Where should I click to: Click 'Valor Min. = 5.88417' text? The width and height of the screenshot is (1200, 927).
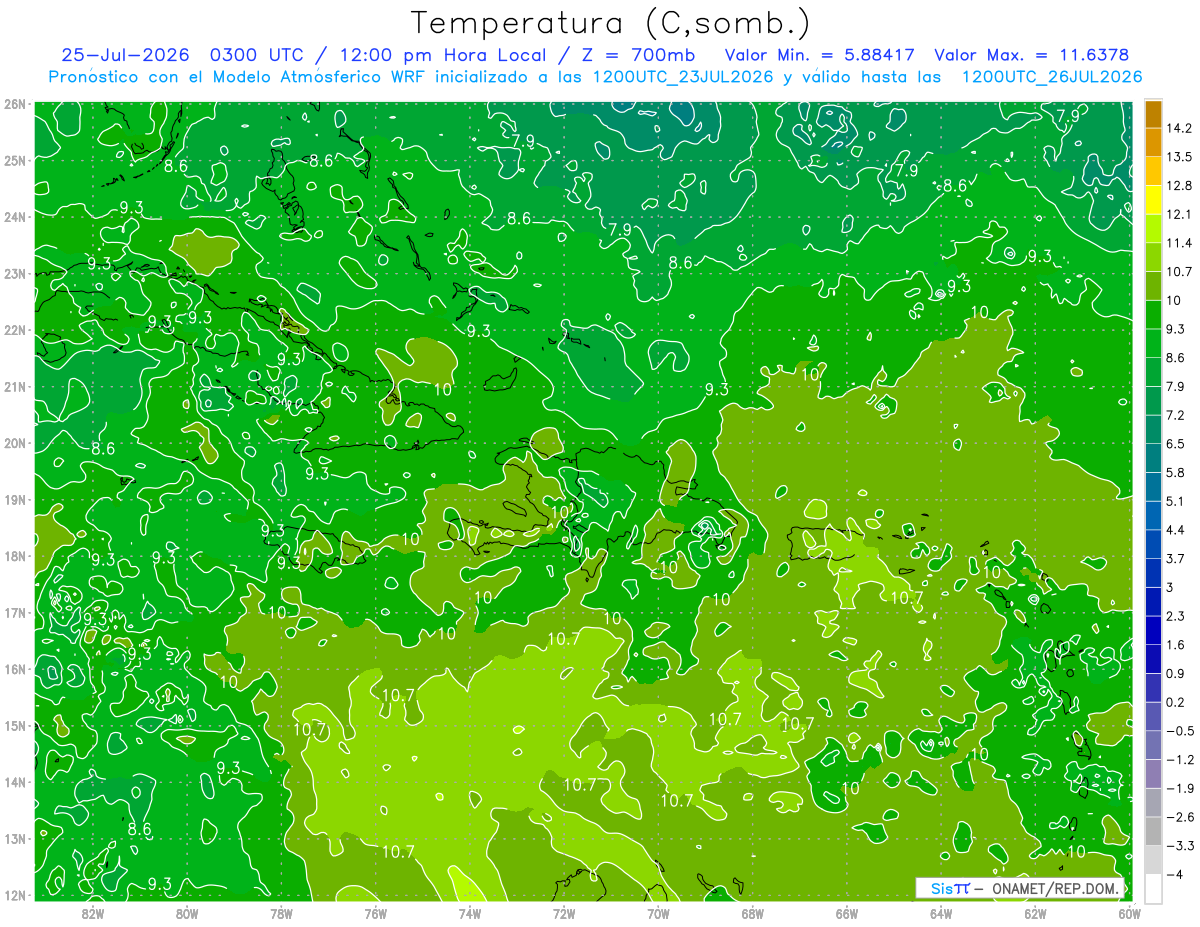820,55
